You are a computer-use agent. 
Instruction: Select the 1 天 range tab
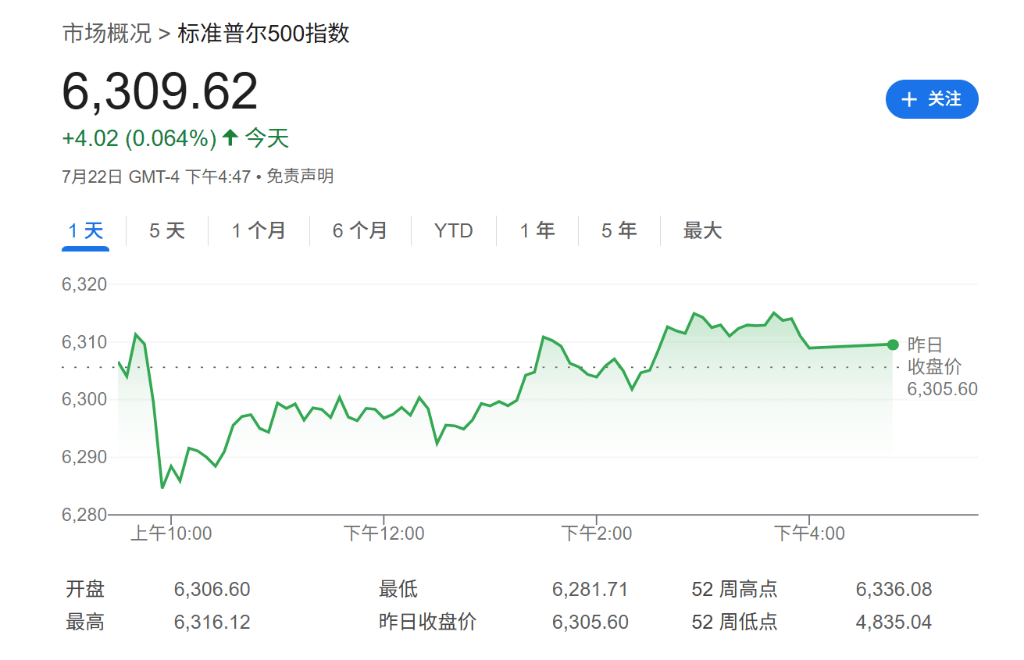86,231
